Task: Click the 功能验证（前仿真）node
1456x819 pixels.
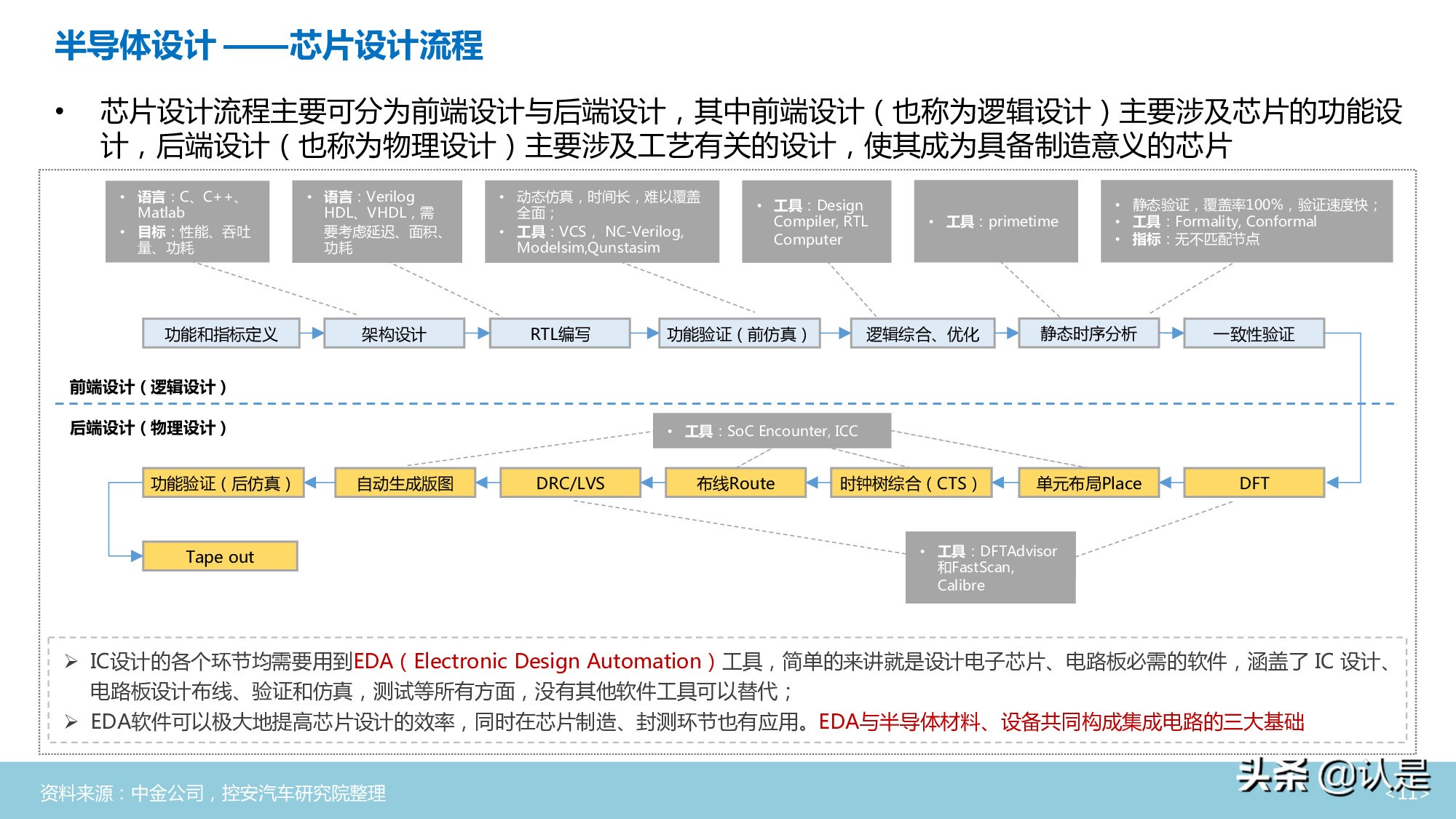Action: click(x=738, y=333)
